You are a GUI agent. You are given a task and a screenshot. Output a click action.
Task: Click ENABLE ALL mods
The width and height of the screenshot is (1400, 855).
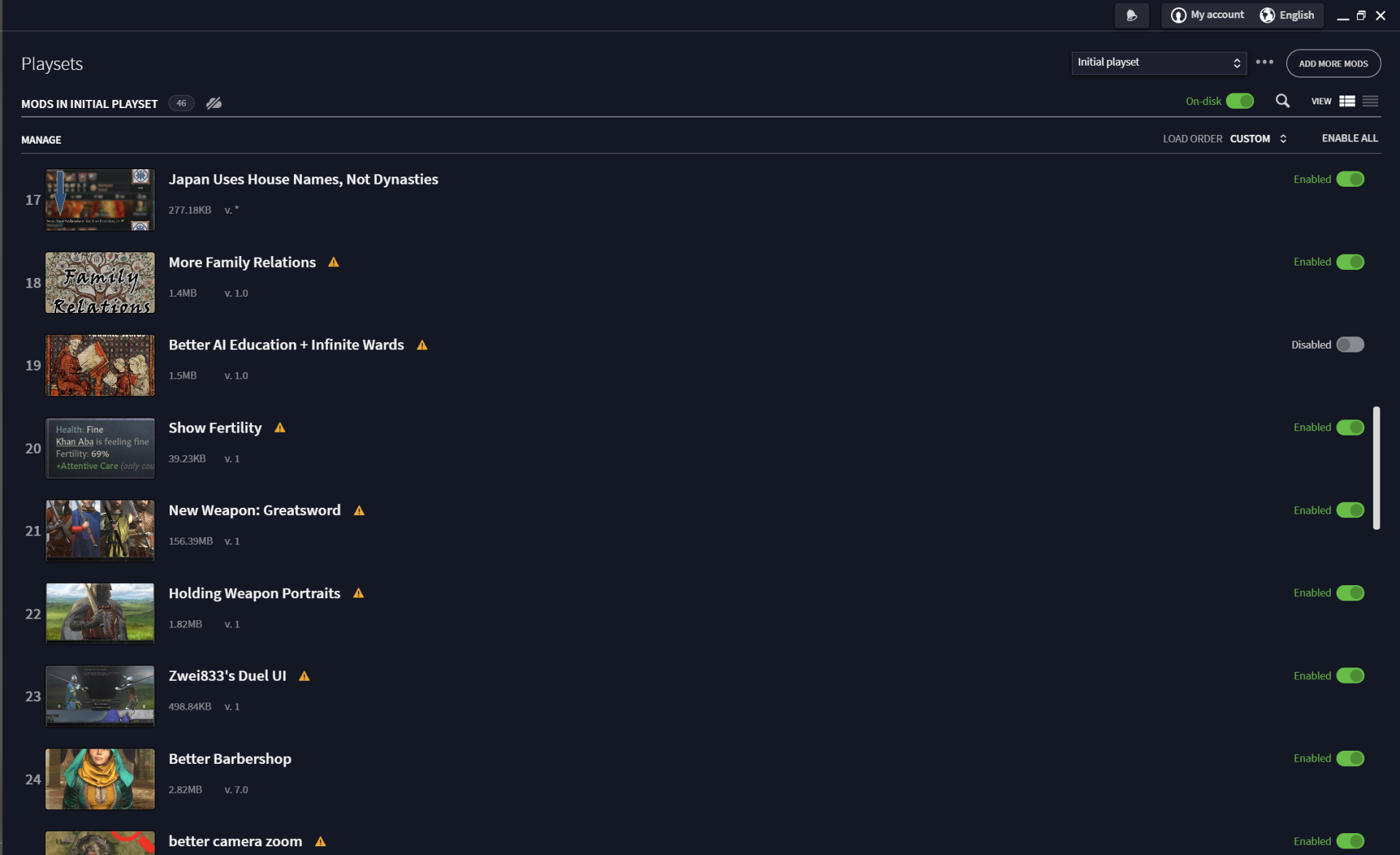[x=1350, y=139]
